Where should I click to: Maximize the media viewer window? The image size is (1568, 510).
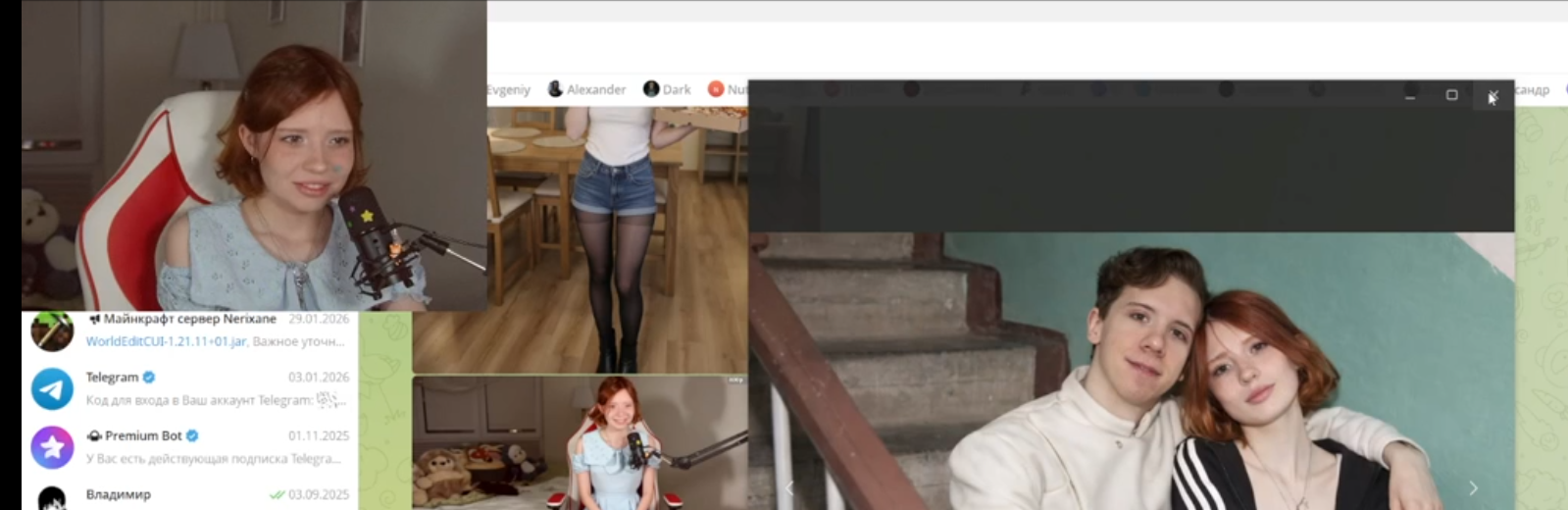point(1451,95)
